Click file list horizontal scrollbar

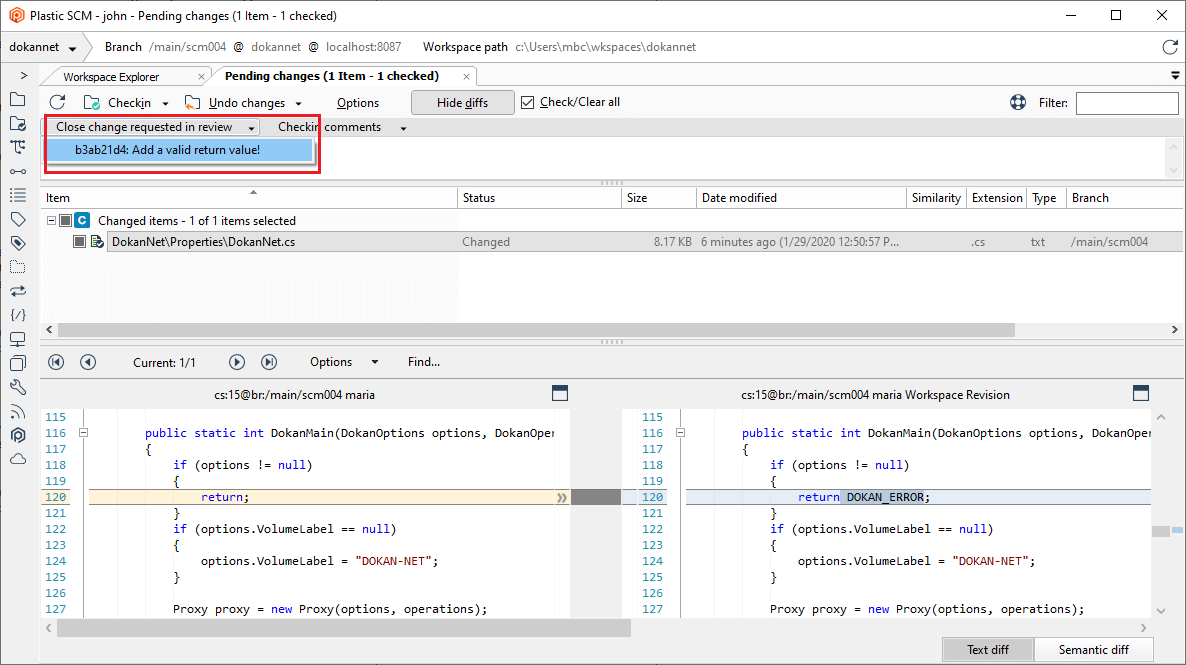(x=536, y=330)
